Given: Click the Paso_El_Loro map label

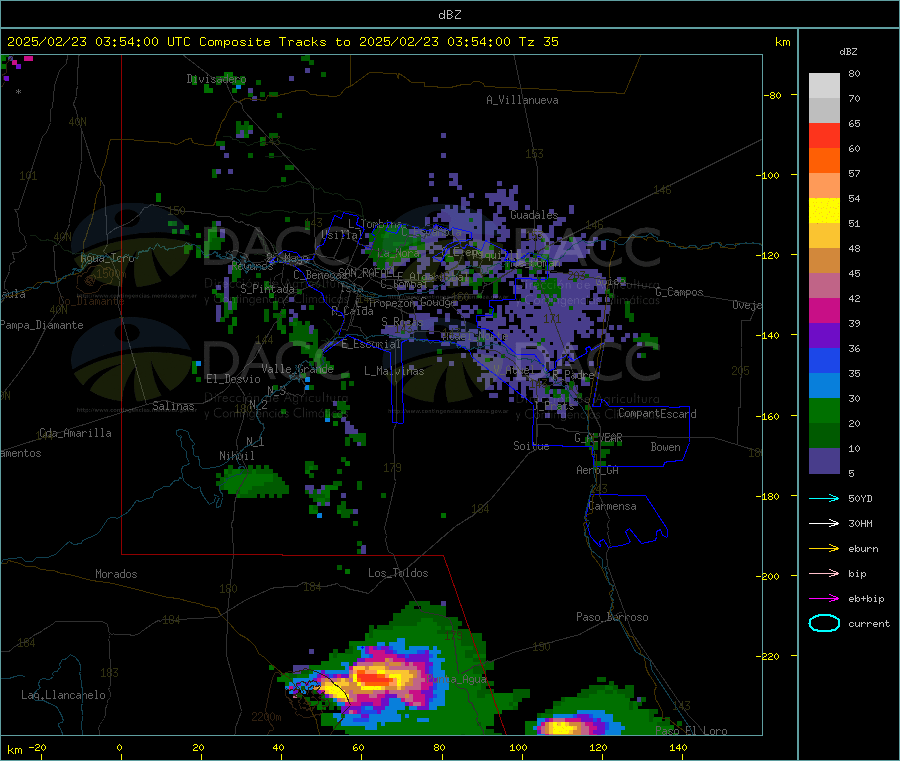Looking at the screenshot, I should coord(691,731).
